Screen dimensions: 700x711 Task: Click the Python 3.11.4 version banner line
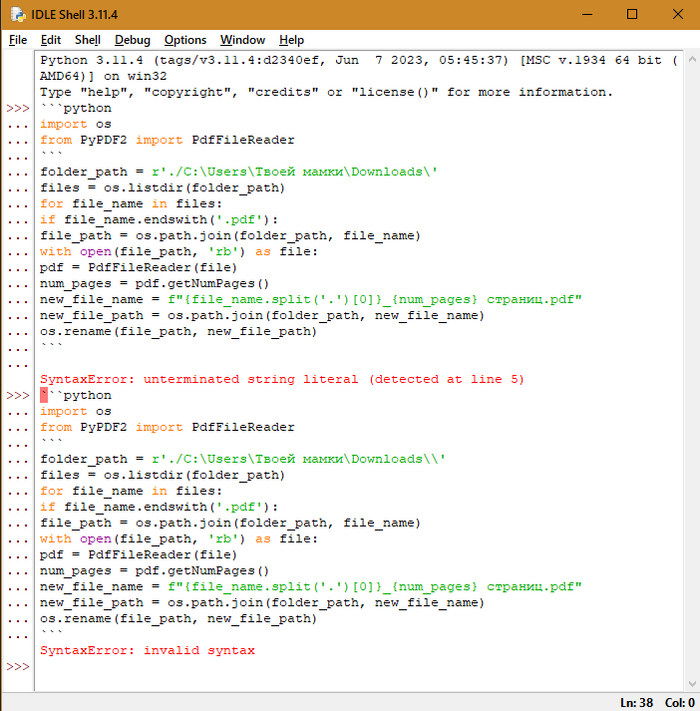tap(358, 60)
